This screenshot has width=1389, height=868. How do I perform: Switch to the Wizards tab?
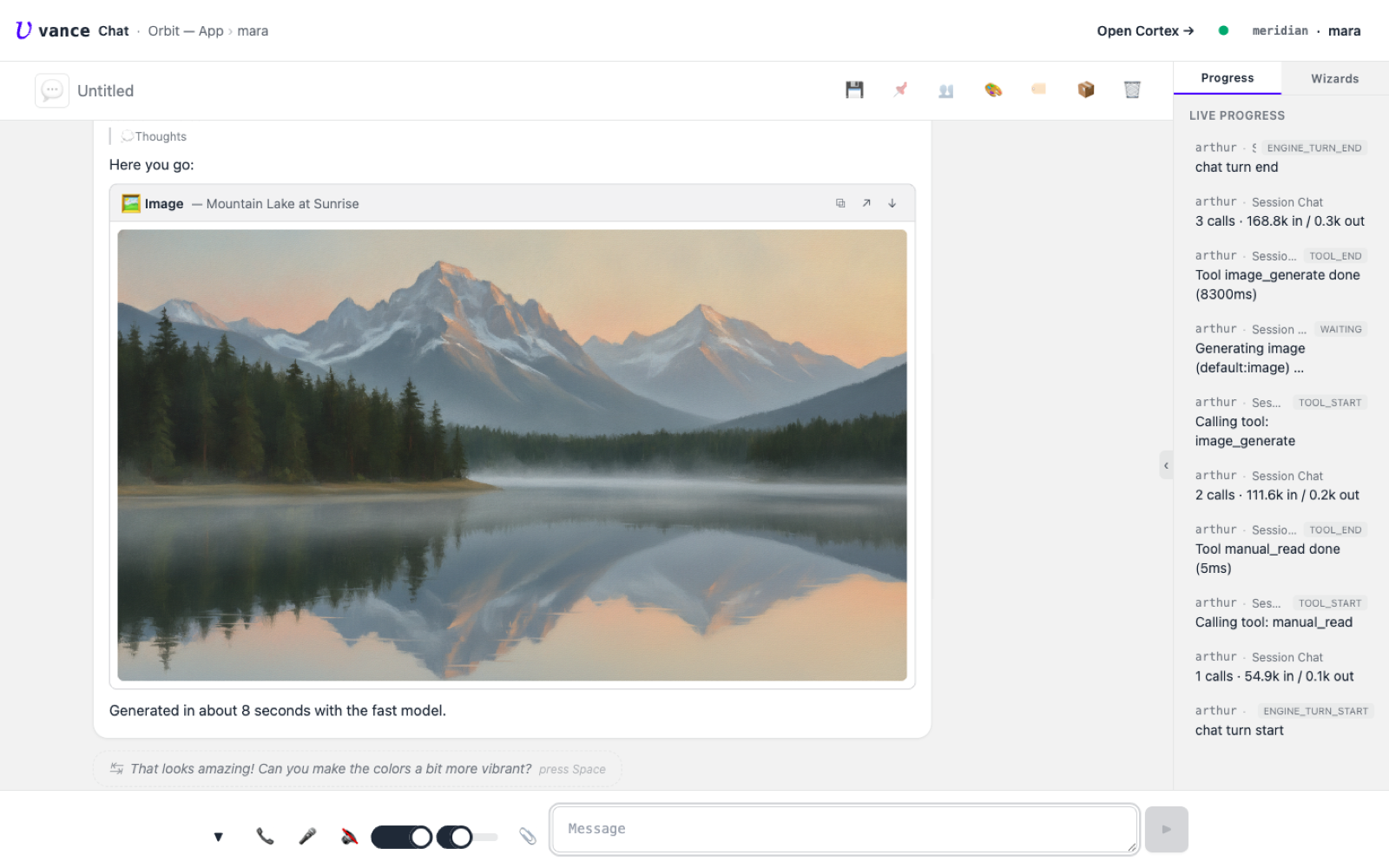pos(1334,78)
